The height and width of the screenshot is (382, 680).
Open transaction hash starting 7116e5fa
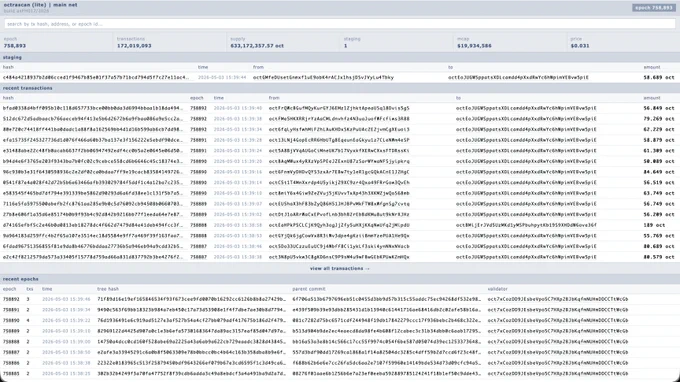click(93, 204)
